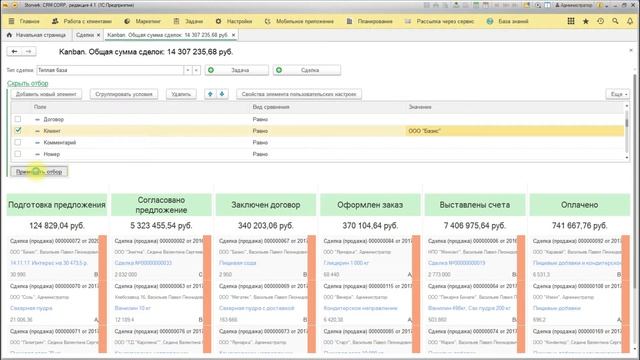Open notifications bell icon
The width and height of the screenshot is (640, 360).
(x=630, y=21)
